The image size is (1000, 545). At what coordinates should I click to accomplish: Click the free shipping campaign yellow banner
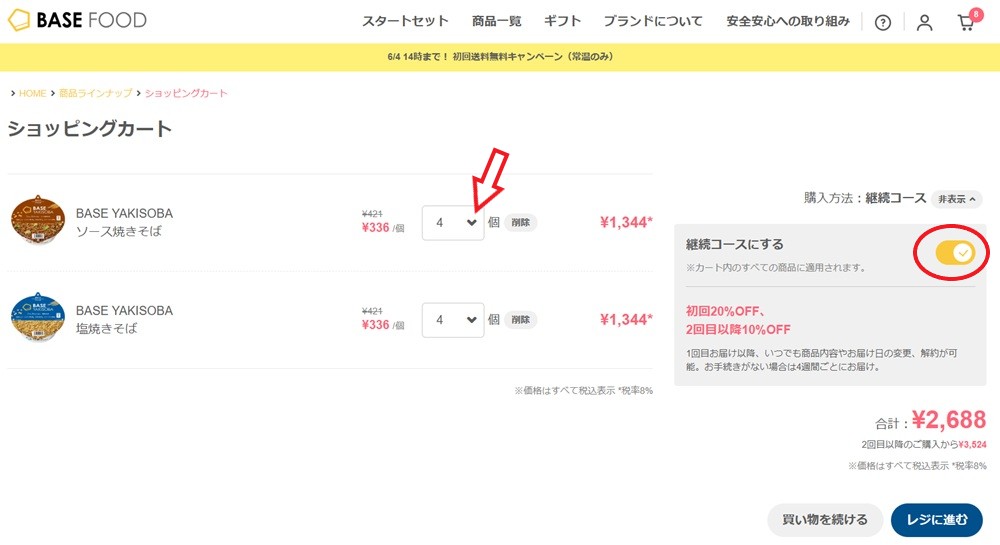pos(500,57)
